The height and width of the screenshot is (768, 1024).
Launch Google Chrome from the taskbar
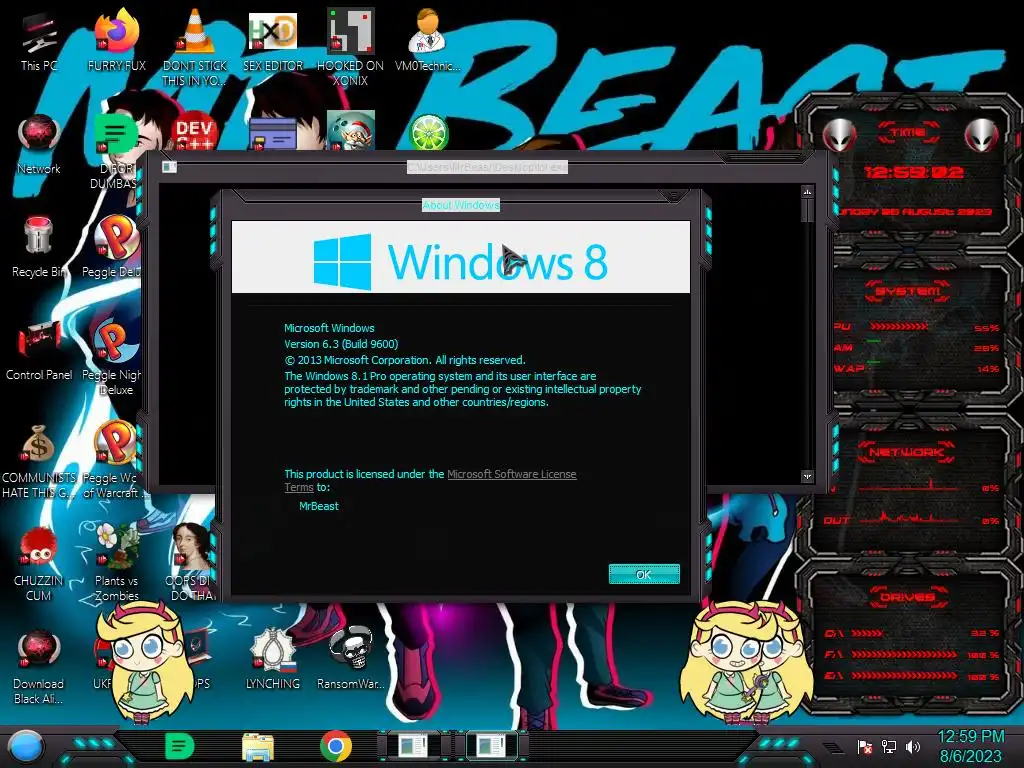[336, 746]
